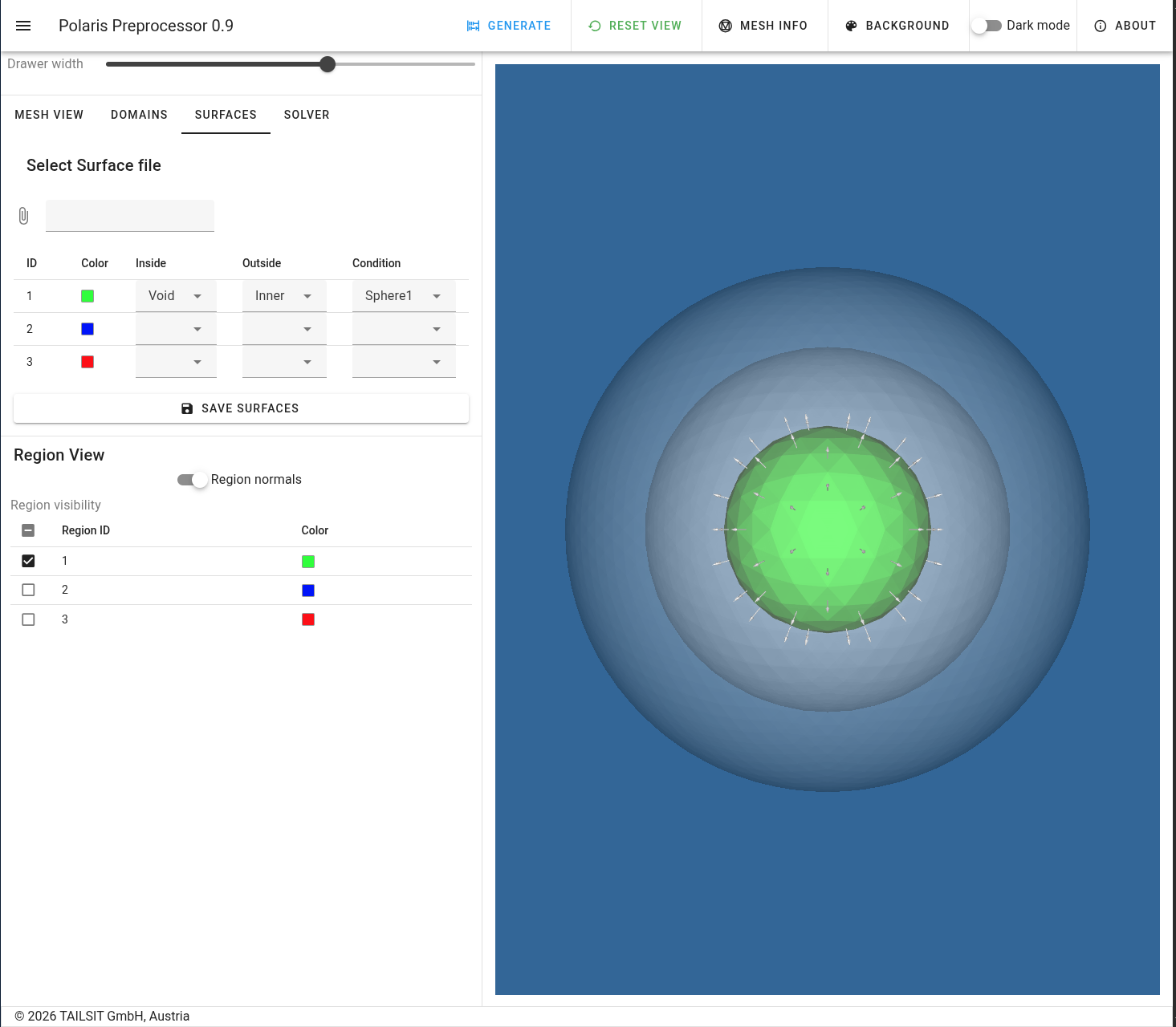Uncheck the Region 1 visibility checkbox

tap(28, 561)
